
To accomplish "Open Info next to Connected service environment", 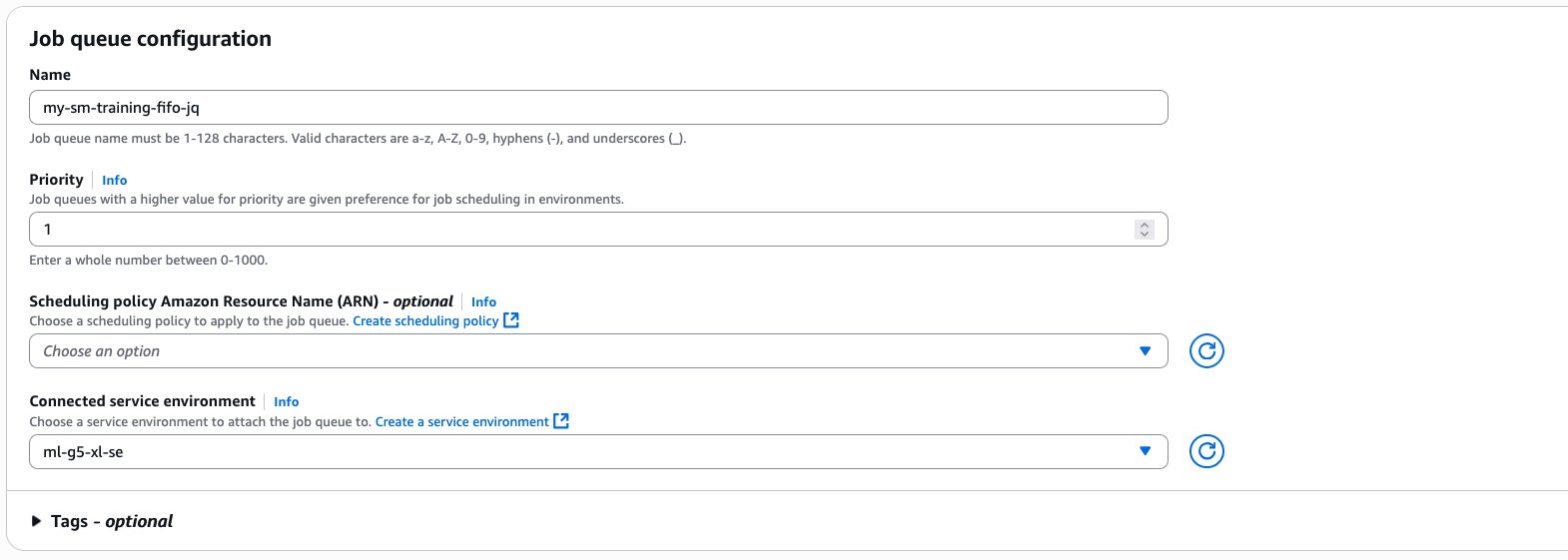I will pos(287,401).
